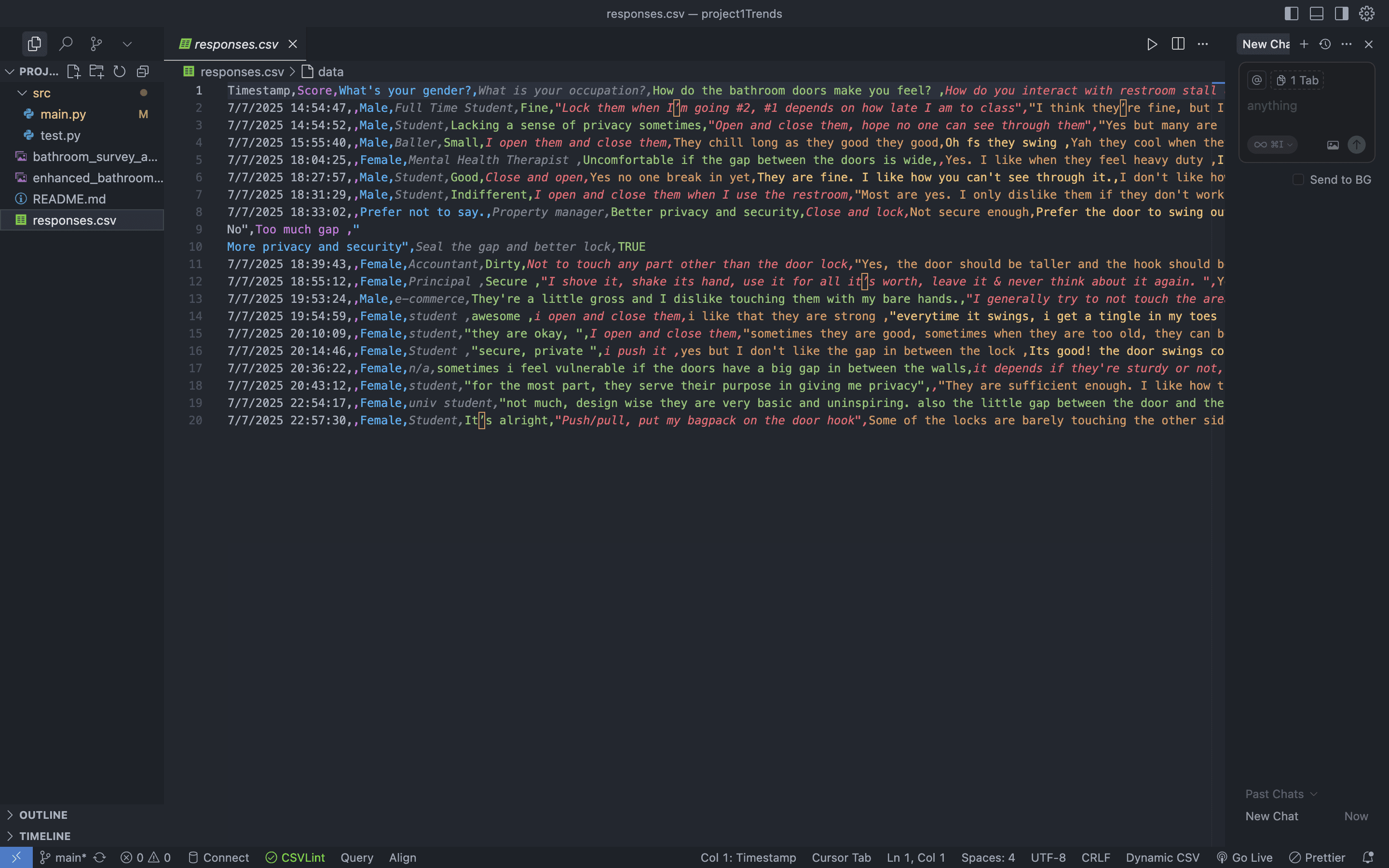Expand the Past Chats dropdown
Viewport: 1389px width, 868px height.
(x=1280, y=794)
